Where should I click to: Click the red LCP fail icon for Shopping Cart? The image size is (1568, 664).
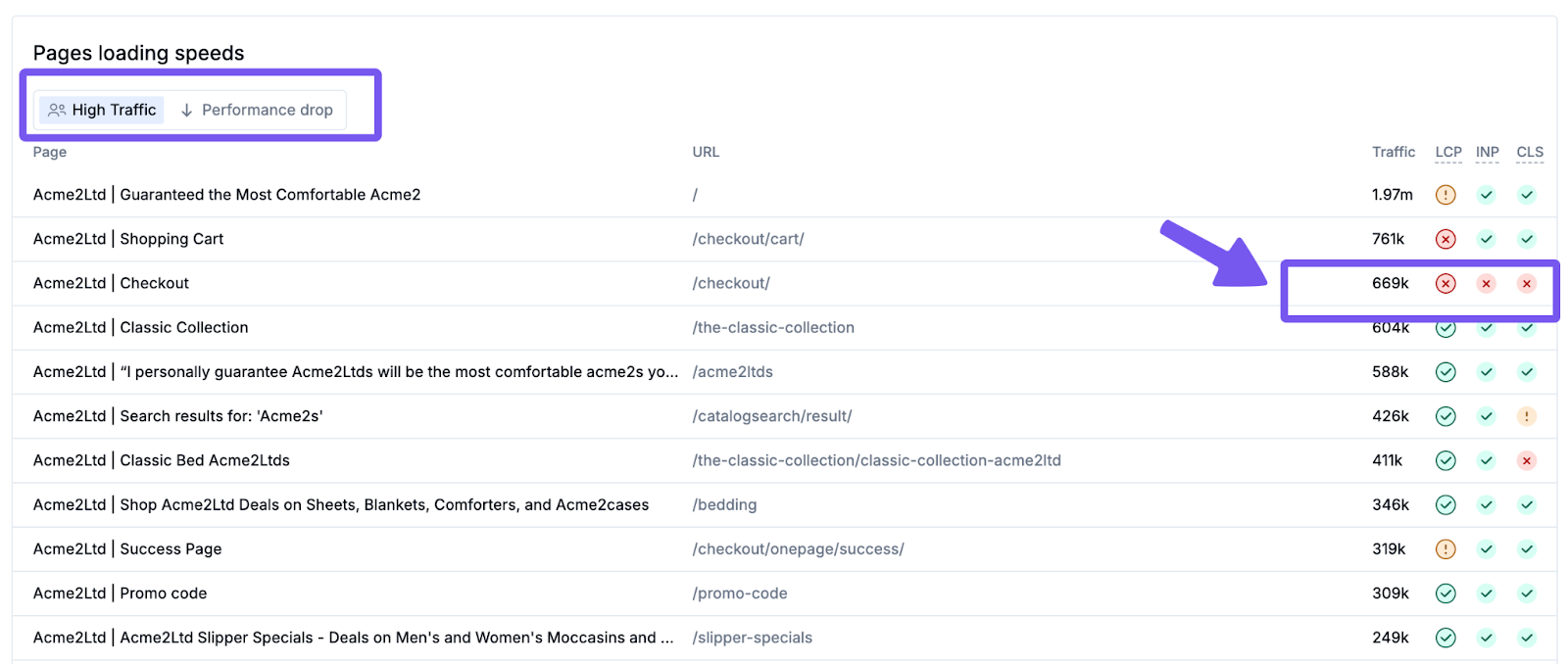1445,239
